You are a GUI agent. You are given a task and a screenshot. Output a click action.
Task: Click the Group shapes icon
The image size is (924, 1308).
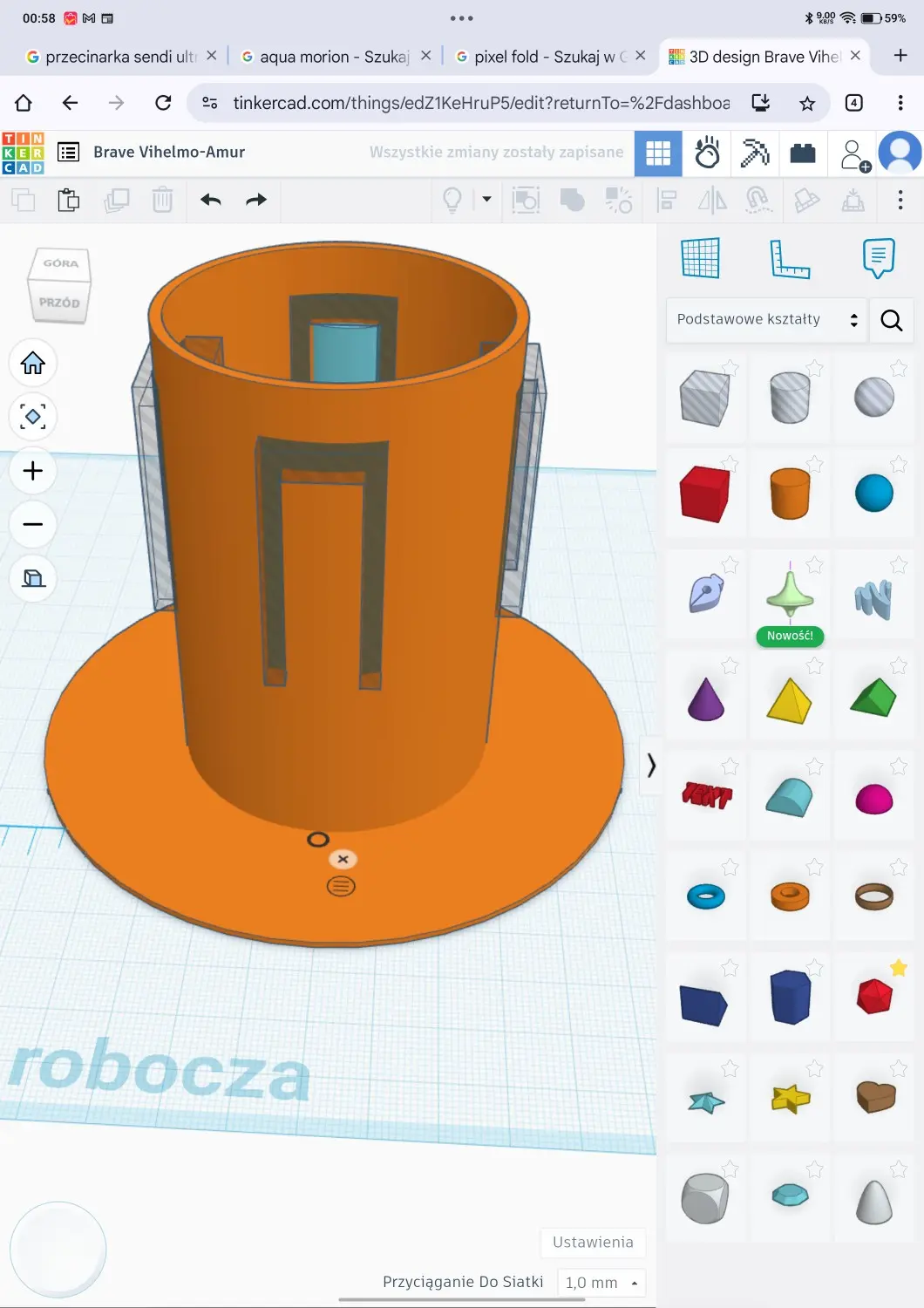point(526,200)
